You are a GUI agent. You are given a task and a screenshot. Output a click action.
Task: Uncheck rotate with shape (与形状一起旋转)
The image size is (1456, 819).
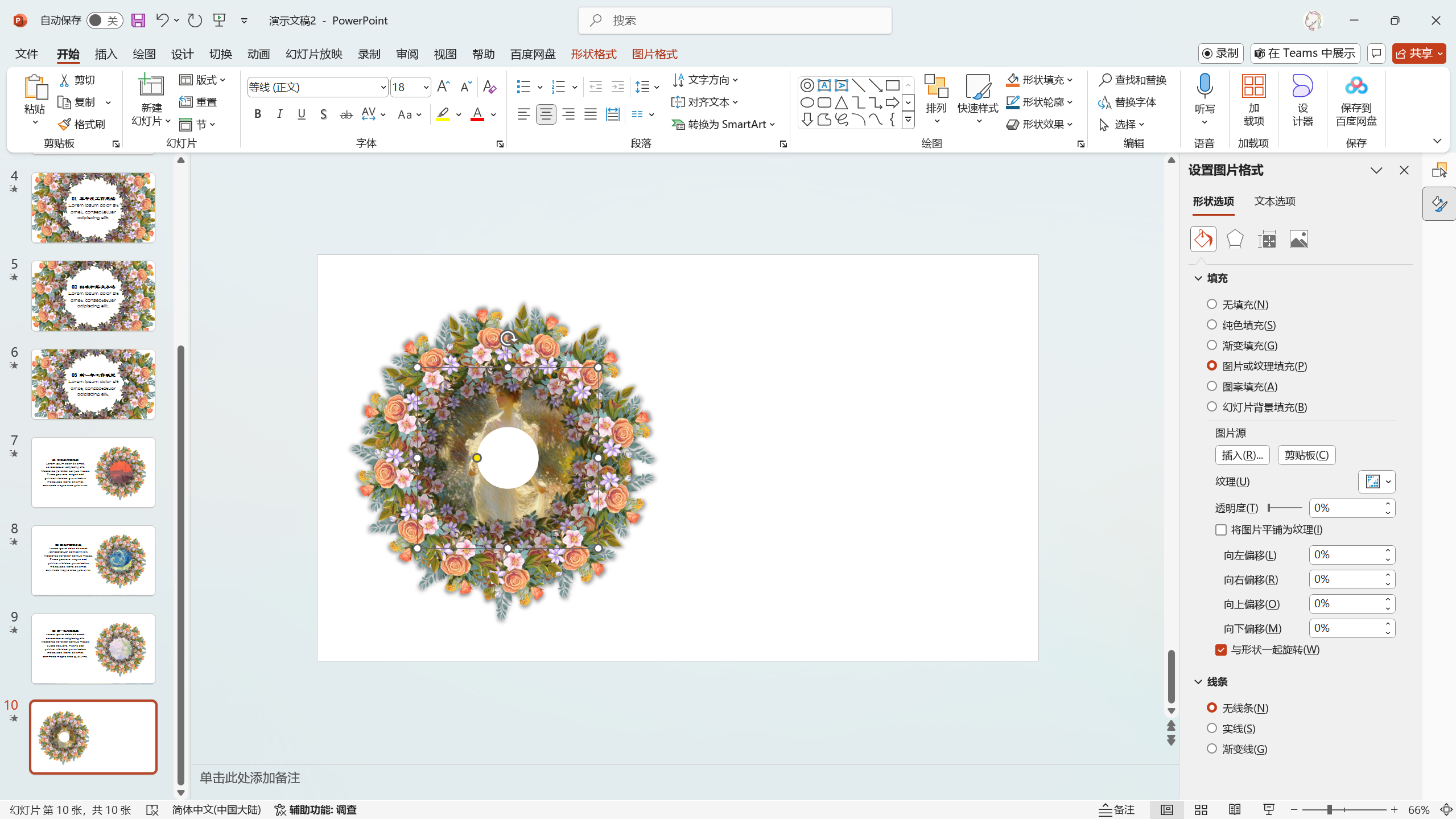1221,650
